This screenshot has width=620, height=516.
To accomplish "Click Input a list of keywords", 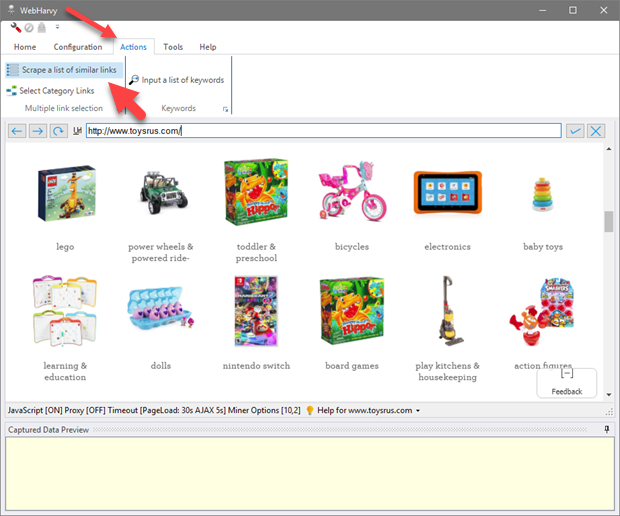I will pos(176,80).
